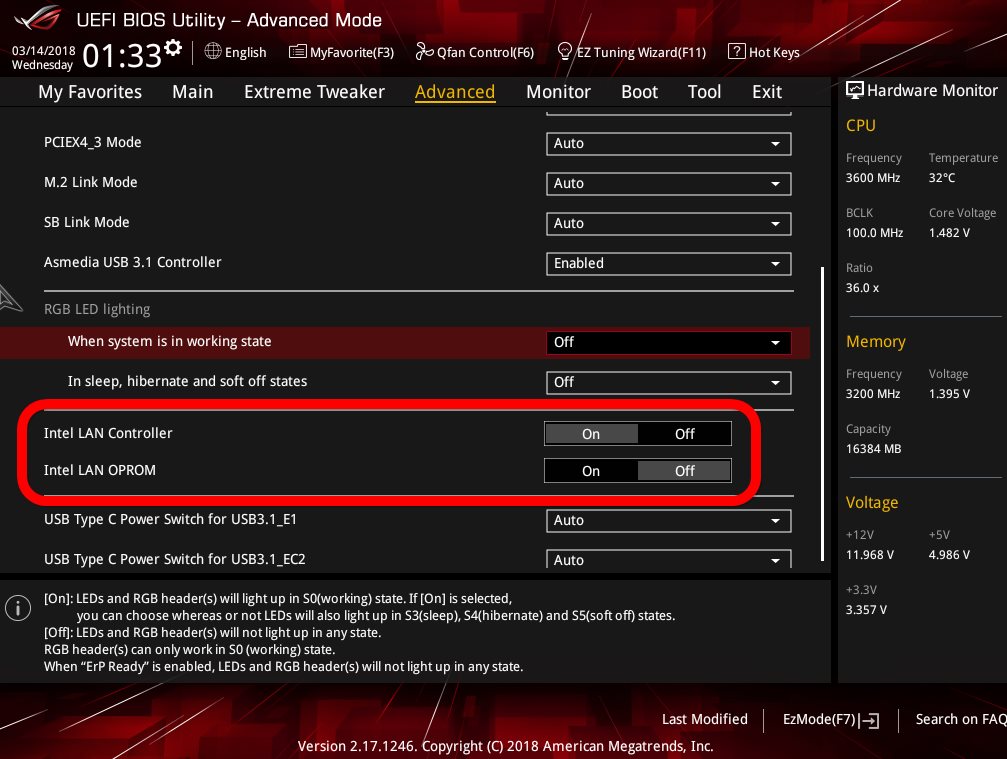Turn Intel LAN Controller Off
1007x759 pixels.
[685, 434]
